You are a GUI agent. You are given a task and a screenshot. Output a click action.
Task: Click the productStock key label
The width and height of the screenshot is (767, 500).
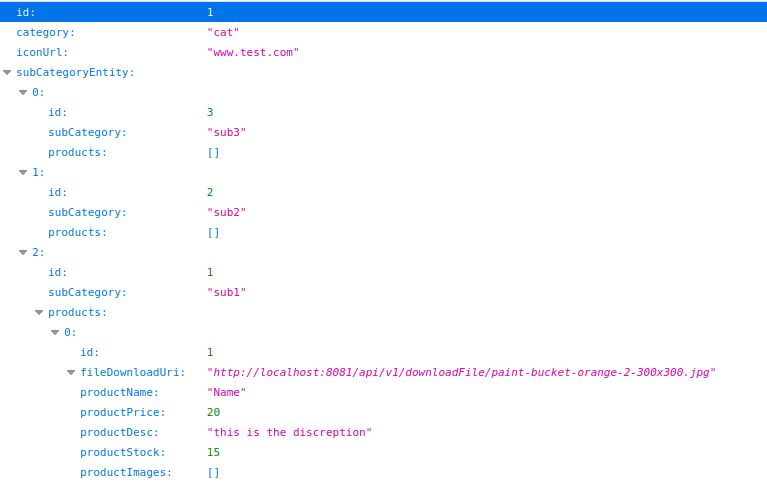point(123,453)
